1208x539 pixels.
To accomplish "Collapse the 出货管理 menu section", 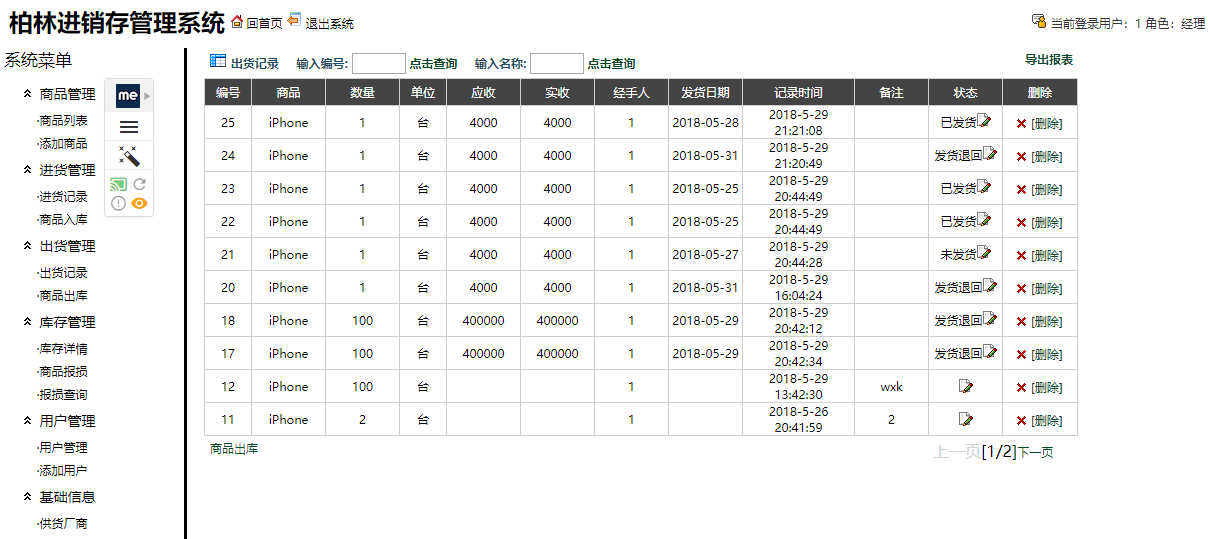I will point(27,246).
